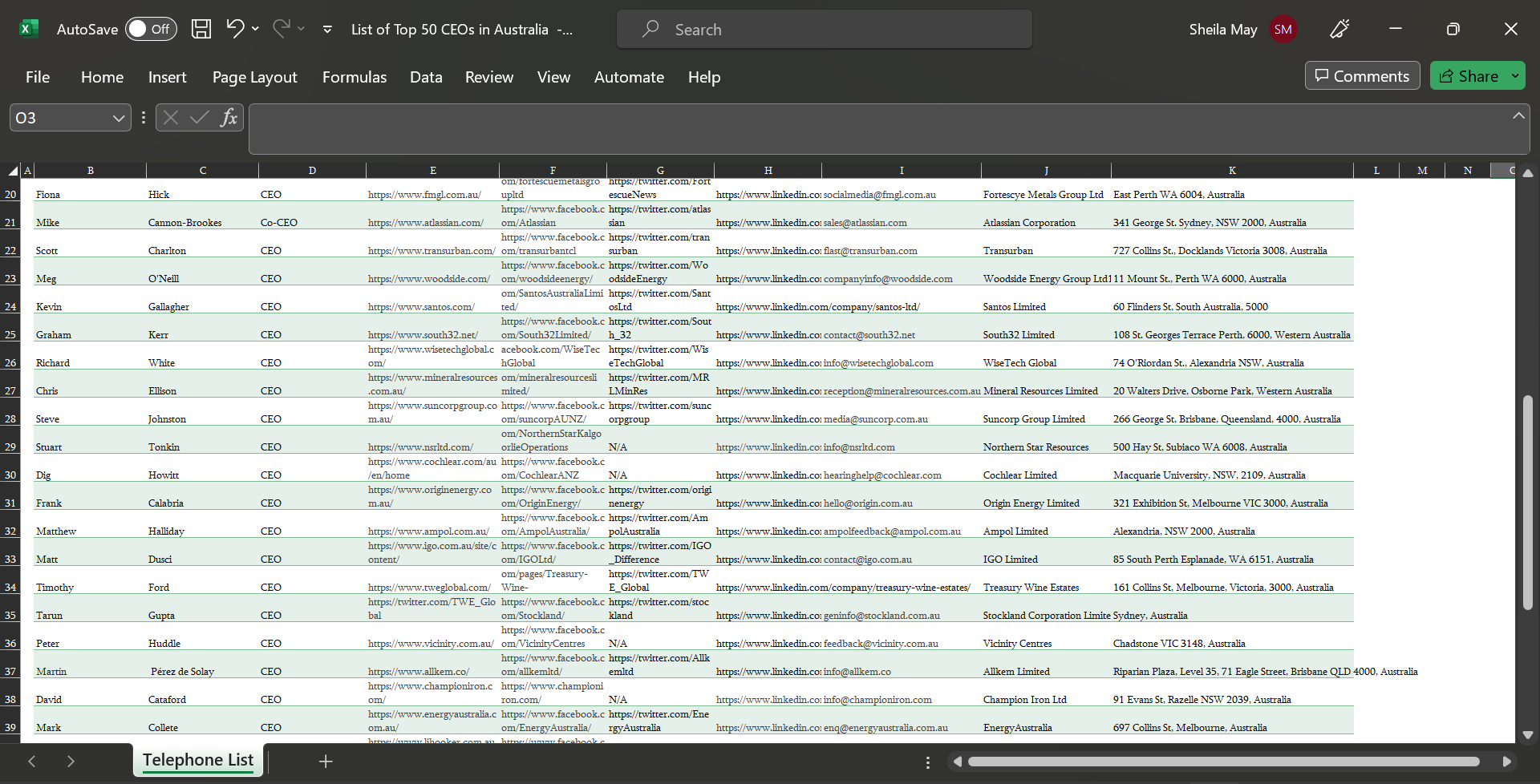The image size is (1540, 784).
Task: Click the contact@south32.net email link
Action: (x=869, y=335)
